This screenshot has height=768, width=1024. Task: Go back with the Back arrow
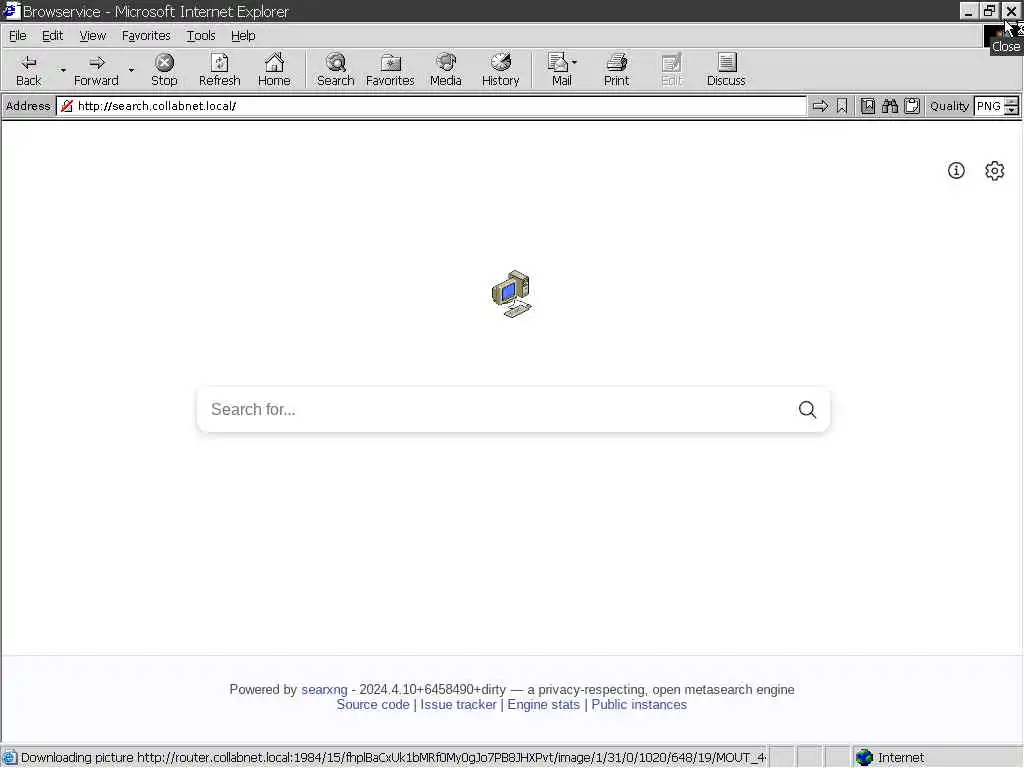[x=28, y=69]
